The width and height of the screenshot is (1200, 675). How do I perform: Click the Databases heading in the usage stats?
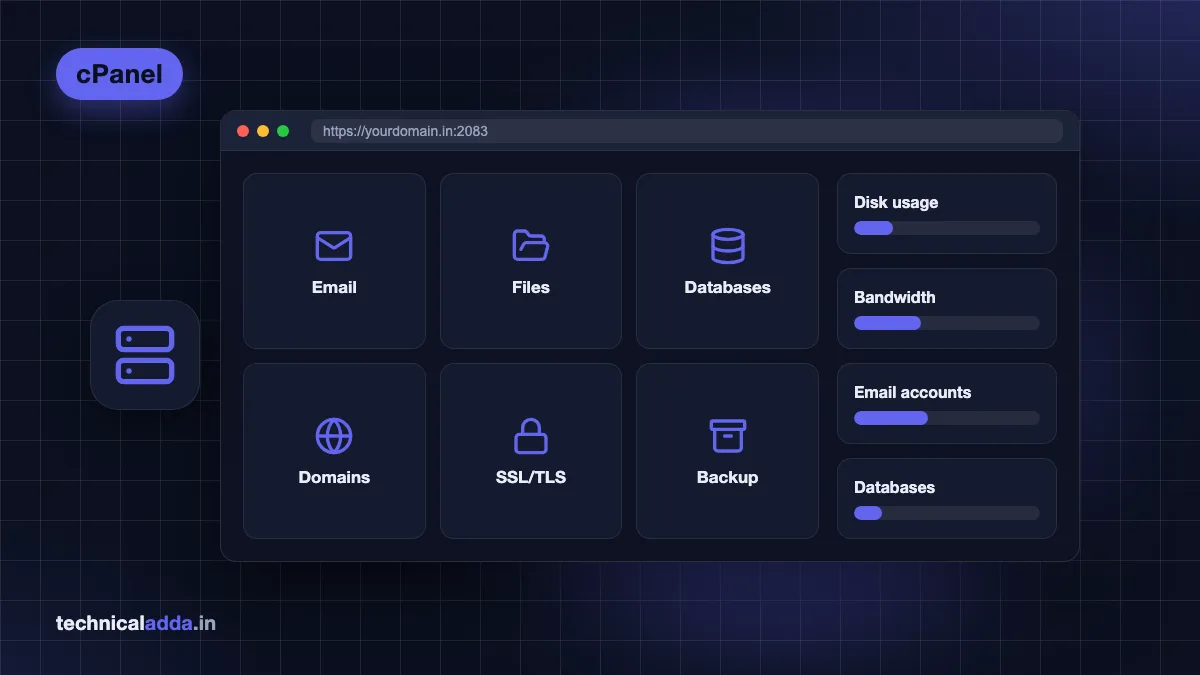point(894,487)
